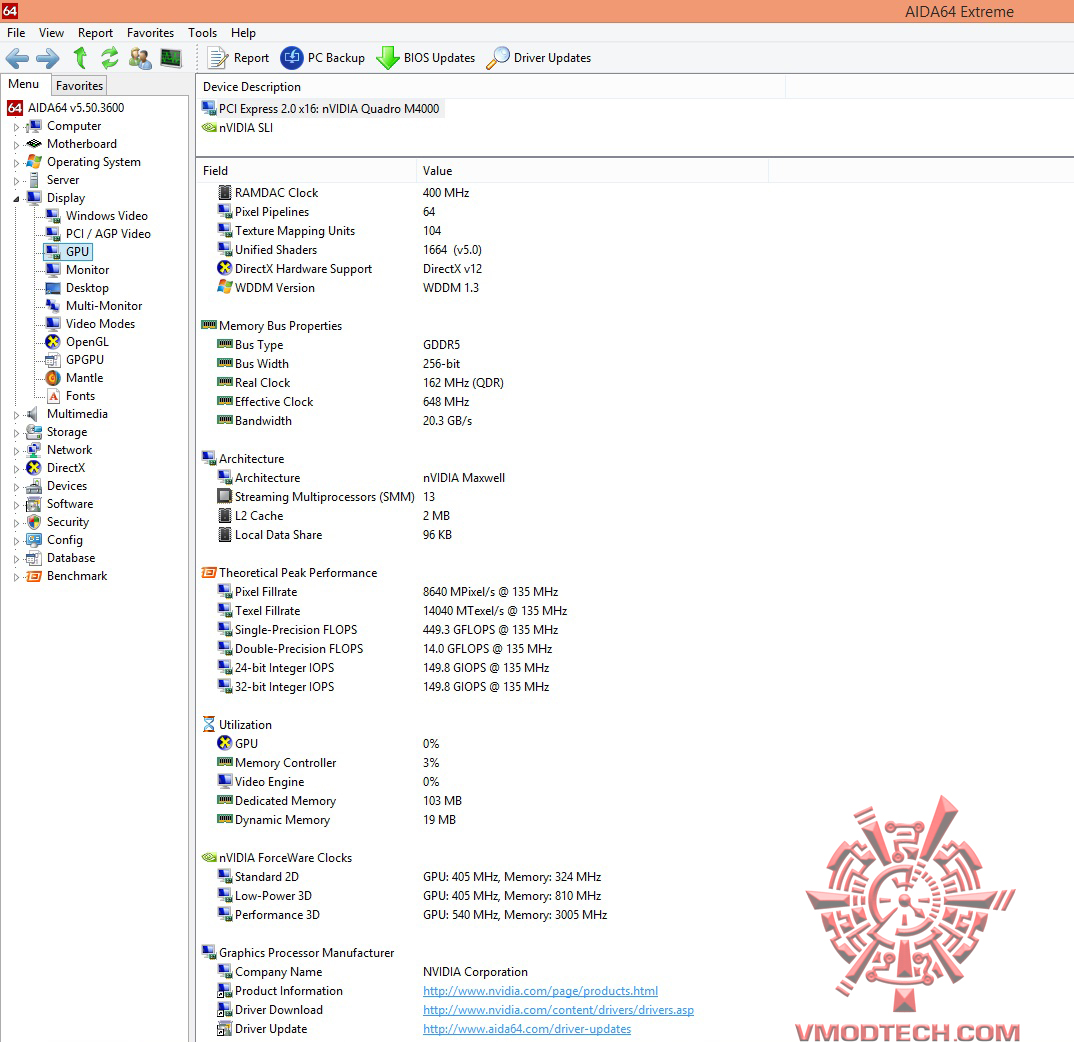Expand the Operating System tree node
The height and width of the screenshot is (1042, 1074).
[16, 163]
